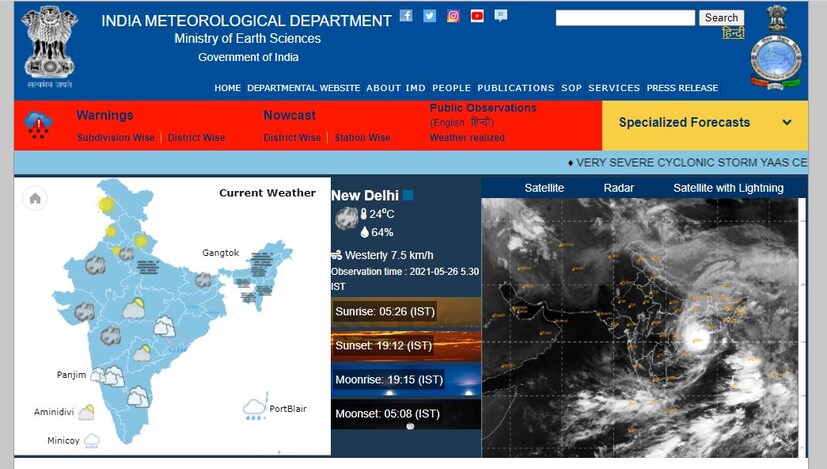Screen dimensions: 827x469
Task: Select Gangtok haze icon on map
Action: pyautogui.click(x=262, y=264)
